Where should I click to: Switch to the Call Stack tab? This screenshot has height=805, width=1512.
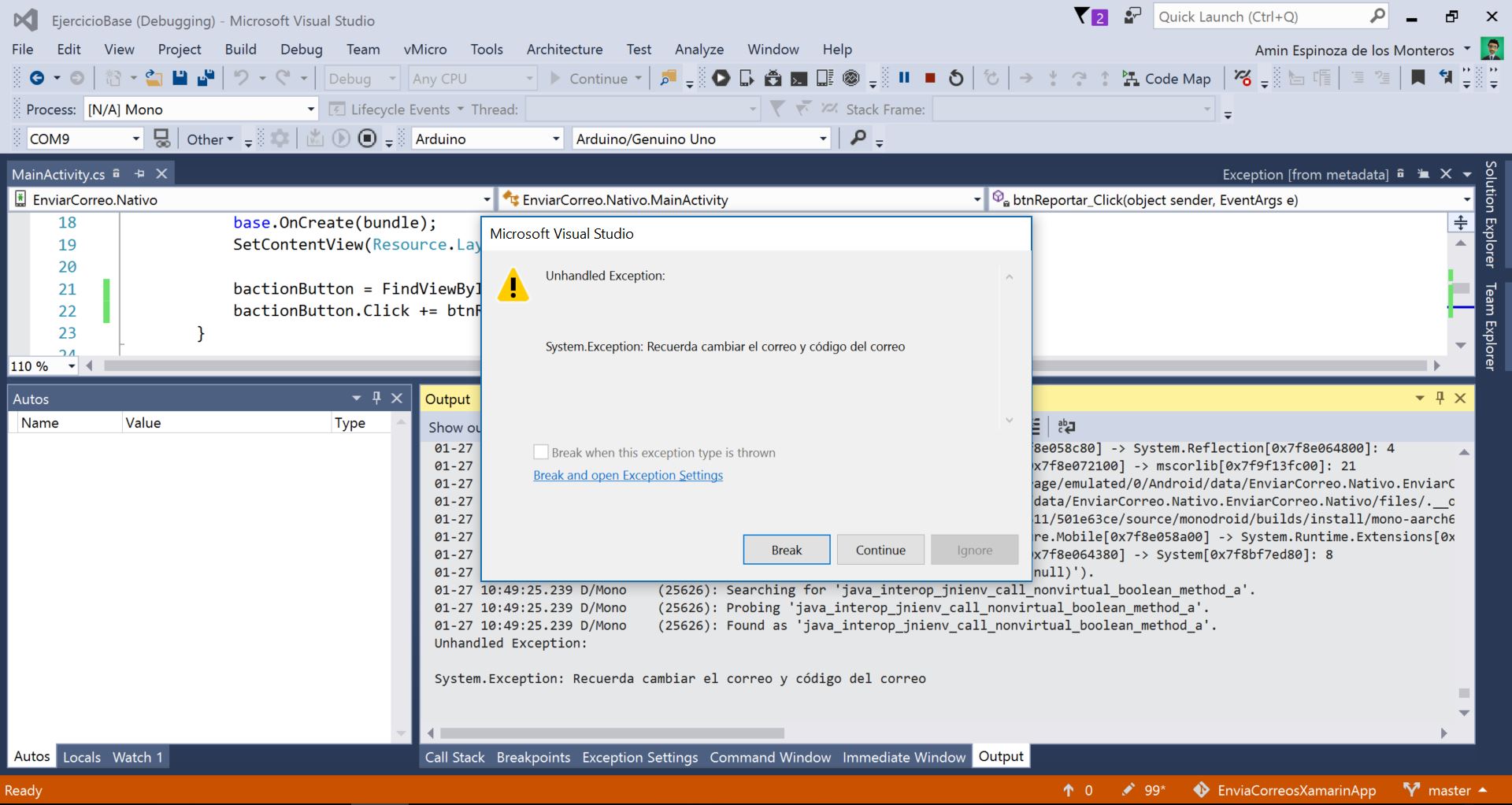454,757
